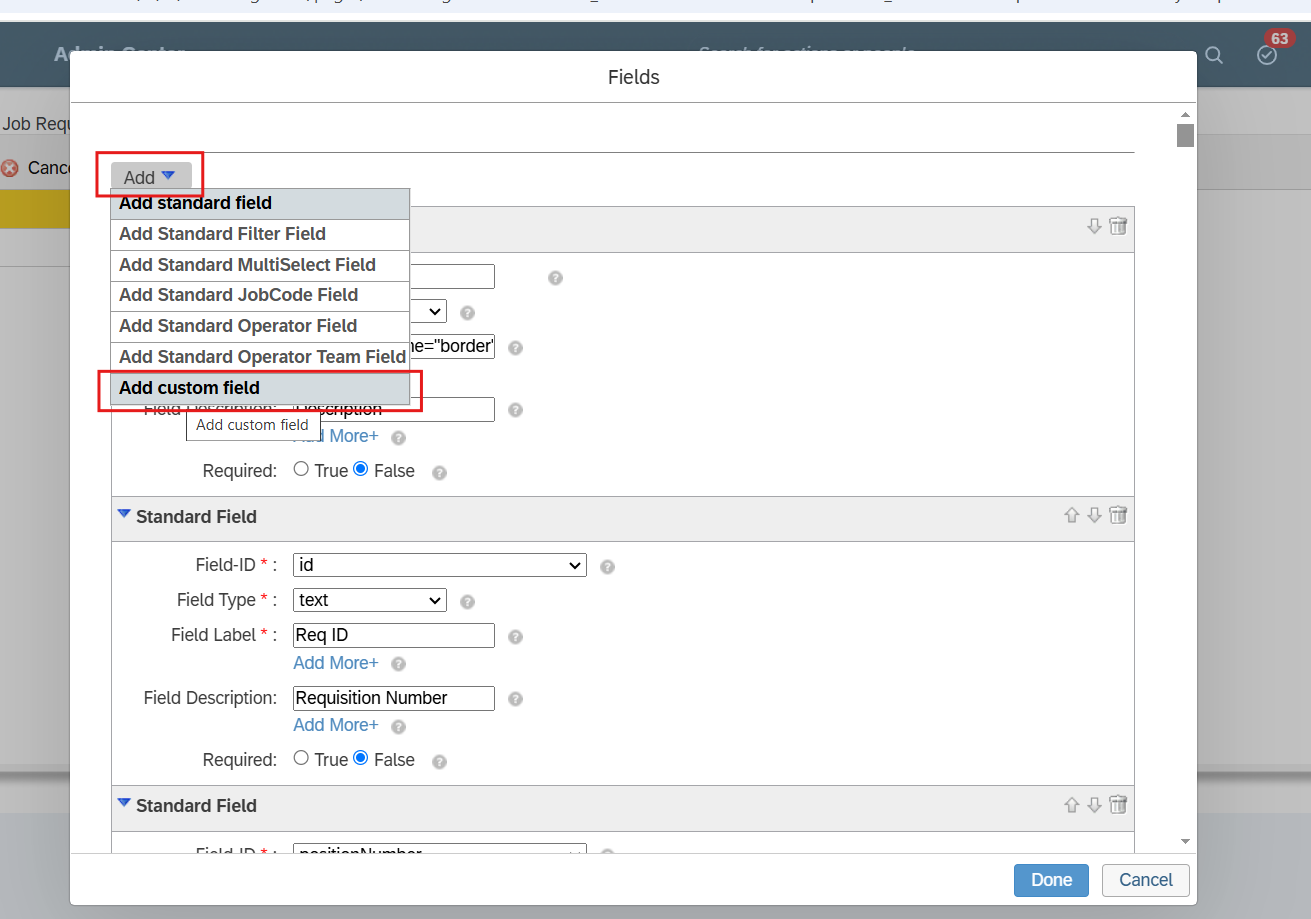Open the Field Type dropdown set to text
This screenshot has height=919, width=1311.
[x=369, y=600]
